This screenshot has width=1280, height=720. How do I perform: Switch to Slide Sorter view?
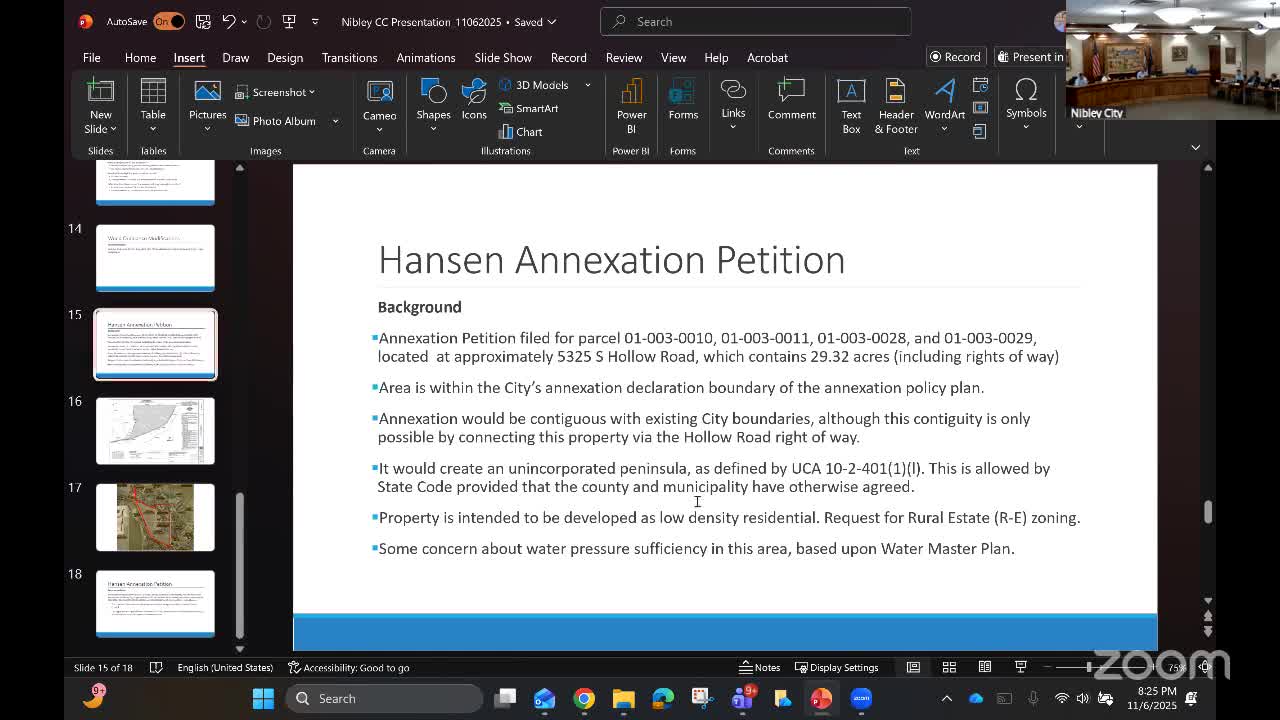tap(949, 667)
